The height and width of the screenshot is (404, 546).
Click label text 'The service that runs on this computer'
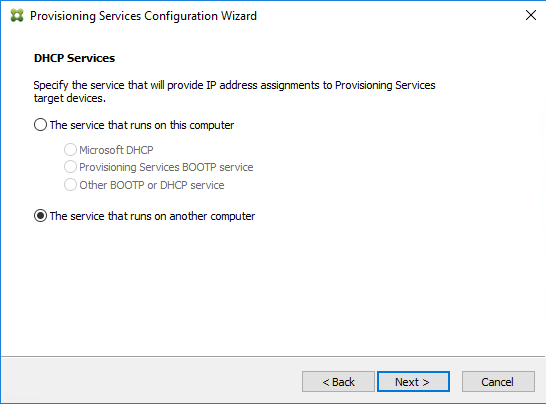click(142, 125)
